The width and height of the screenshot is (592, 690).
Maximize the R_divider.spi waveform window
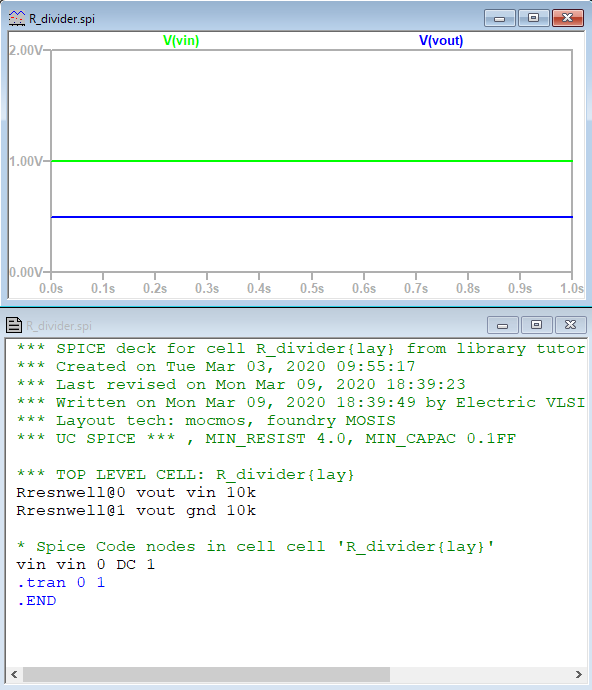coord(533,18)
